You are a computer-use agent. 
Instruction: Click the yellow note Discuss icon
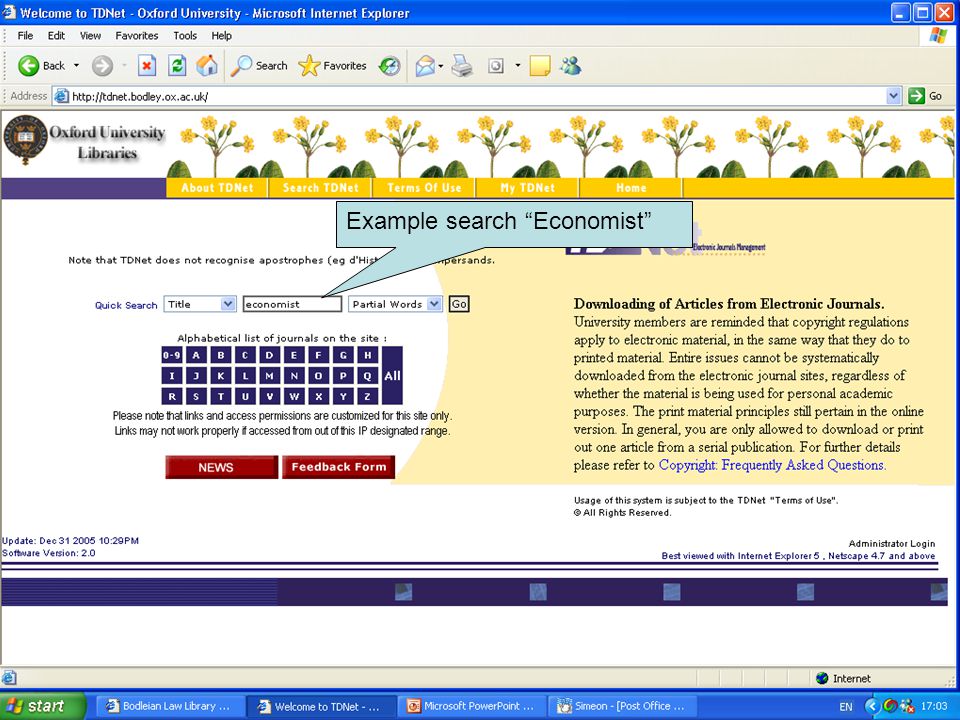(539, 66)
